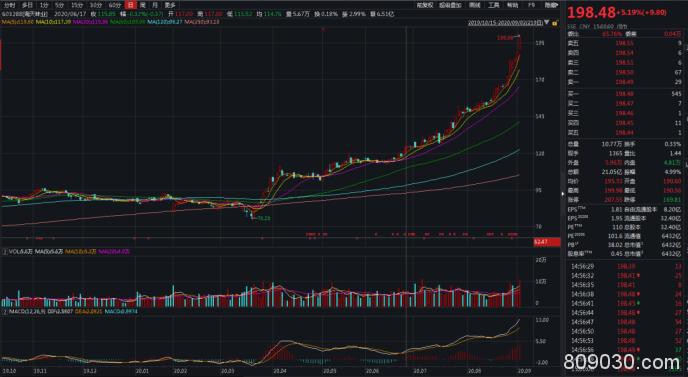Click the high price marker near chart top

tap(505, 38)
